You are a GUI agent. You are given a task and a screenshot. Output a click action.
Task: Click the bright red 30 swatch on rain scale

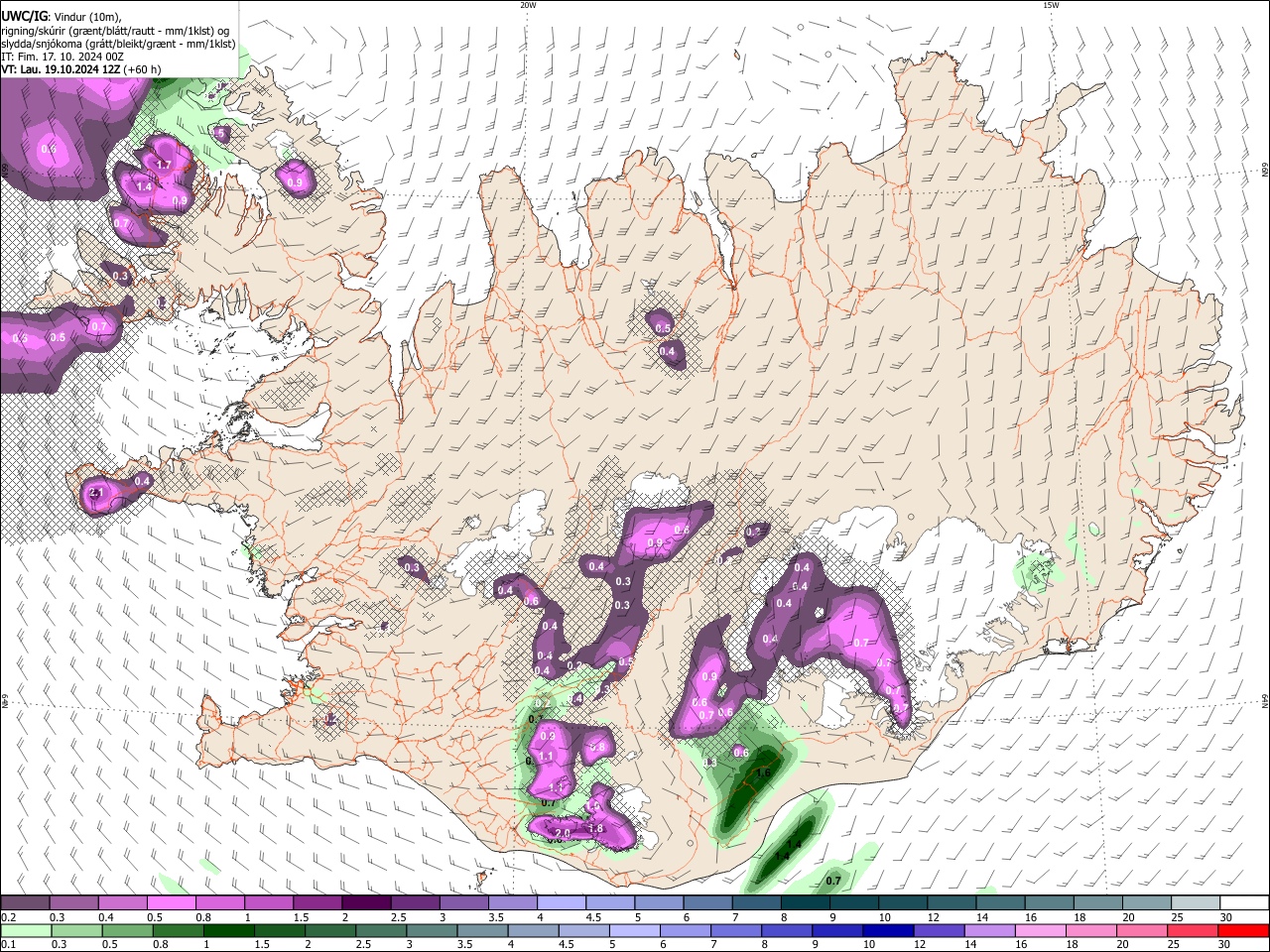tap(1242, 930)
